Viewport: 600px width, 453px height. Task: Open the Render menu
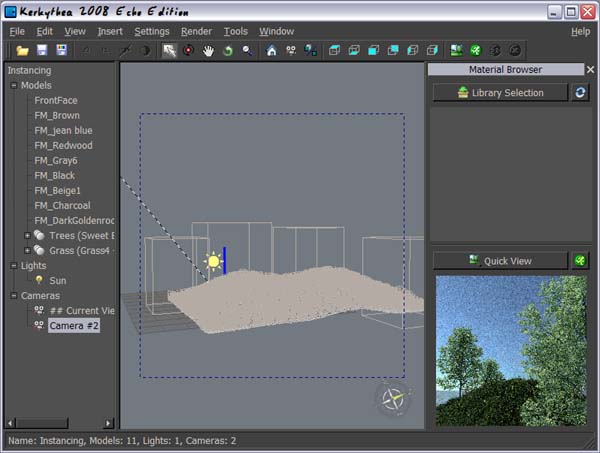(196, 31)
